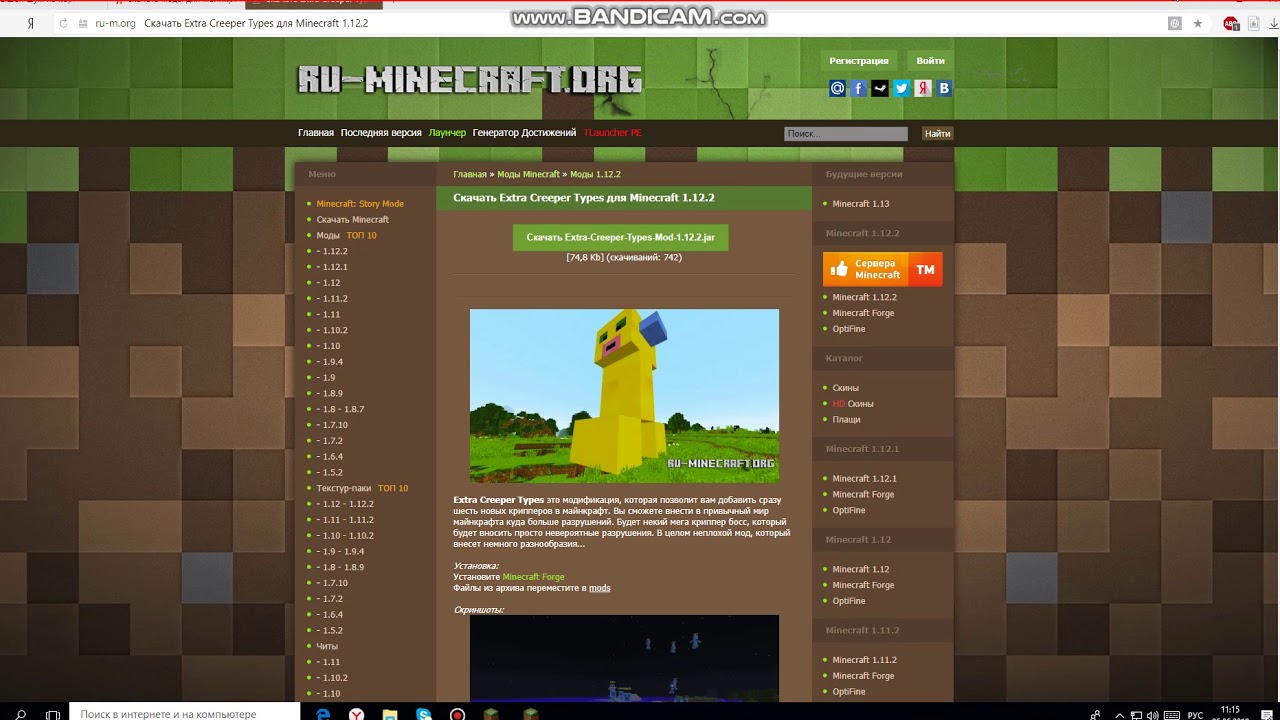Click the Войти button
The height and width of the screenshot is (720, 1280).
[930, 61]
